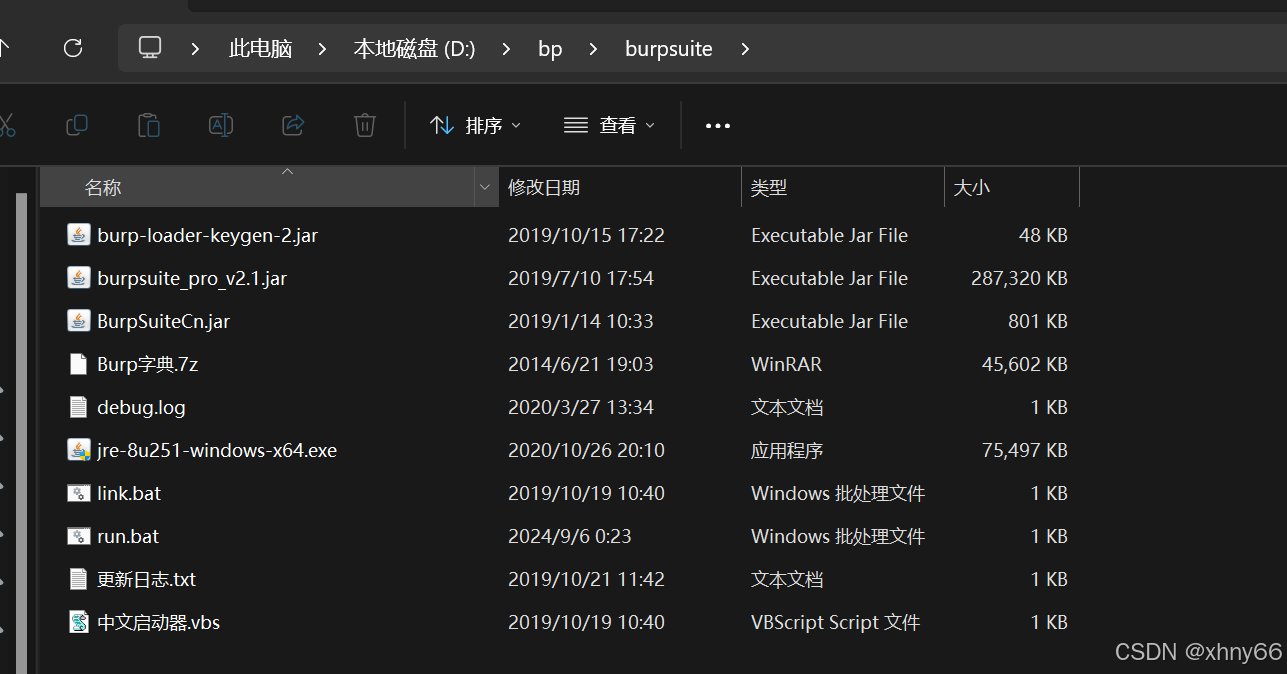Select Burp字典.7z file name
Image resolution: width=1287 pixels, height=674 pixels.
coord(148,364)
